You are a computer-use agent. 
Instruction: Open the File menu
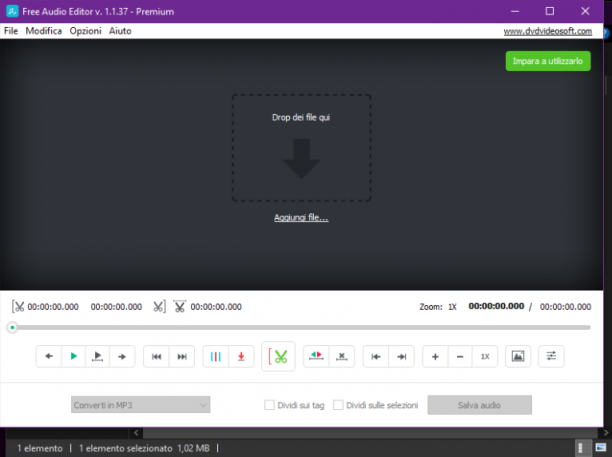(x=11, y=31)
